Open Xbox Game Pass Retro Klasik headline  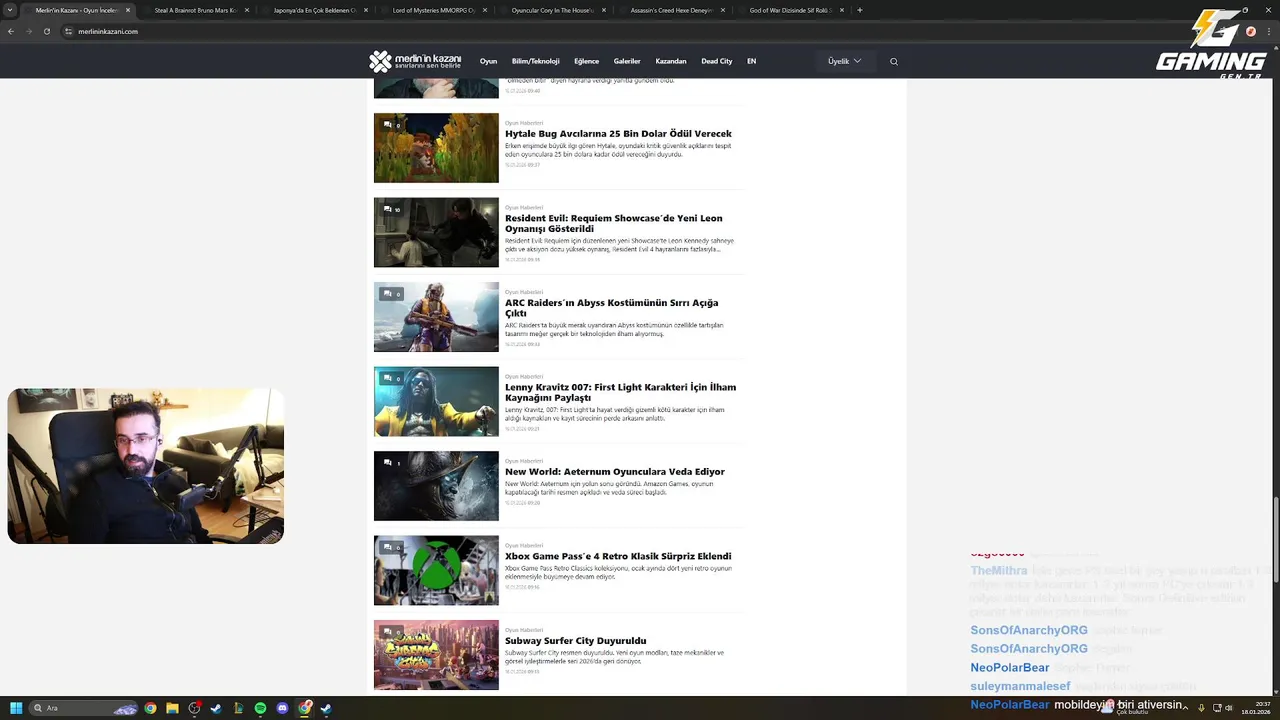[618, 556]
